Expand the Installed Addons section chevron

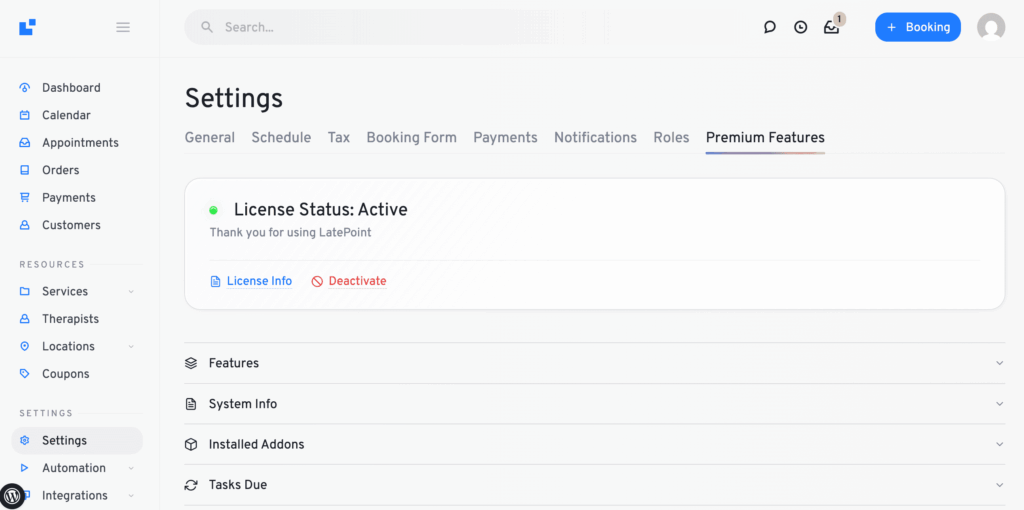pos(999,445)
